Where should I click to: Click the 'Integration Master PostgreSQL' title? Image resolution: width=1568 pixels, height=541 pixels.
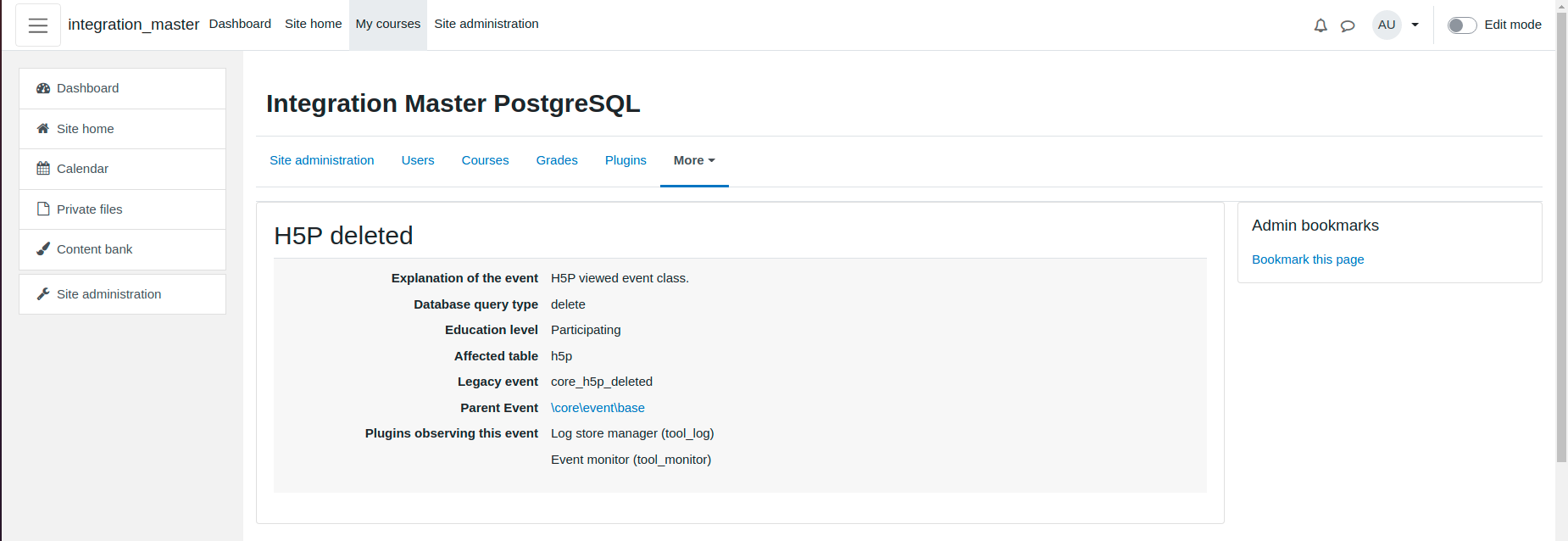coord(453,103)
